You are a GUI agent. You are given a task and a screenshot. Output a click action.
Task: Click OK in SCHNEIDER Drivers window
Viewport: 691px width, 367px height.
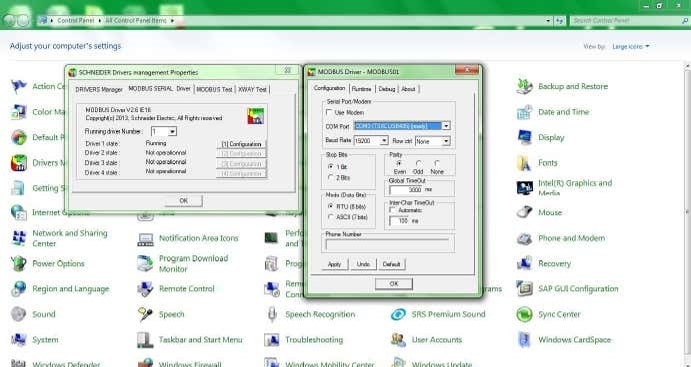(184, 200)
